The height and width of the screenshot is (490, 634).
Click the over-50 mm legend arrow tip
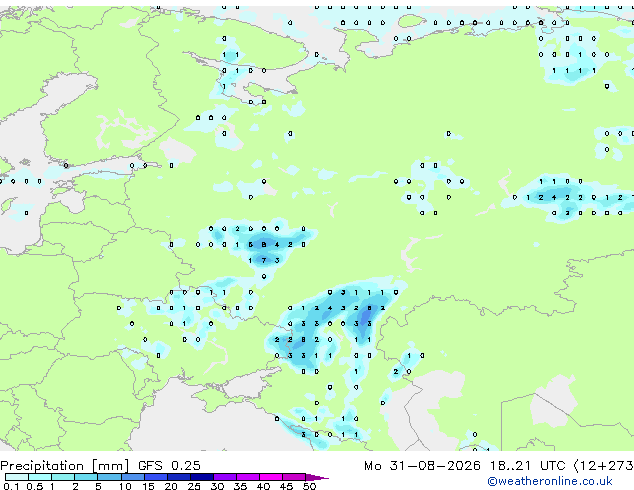click(317, 477)
